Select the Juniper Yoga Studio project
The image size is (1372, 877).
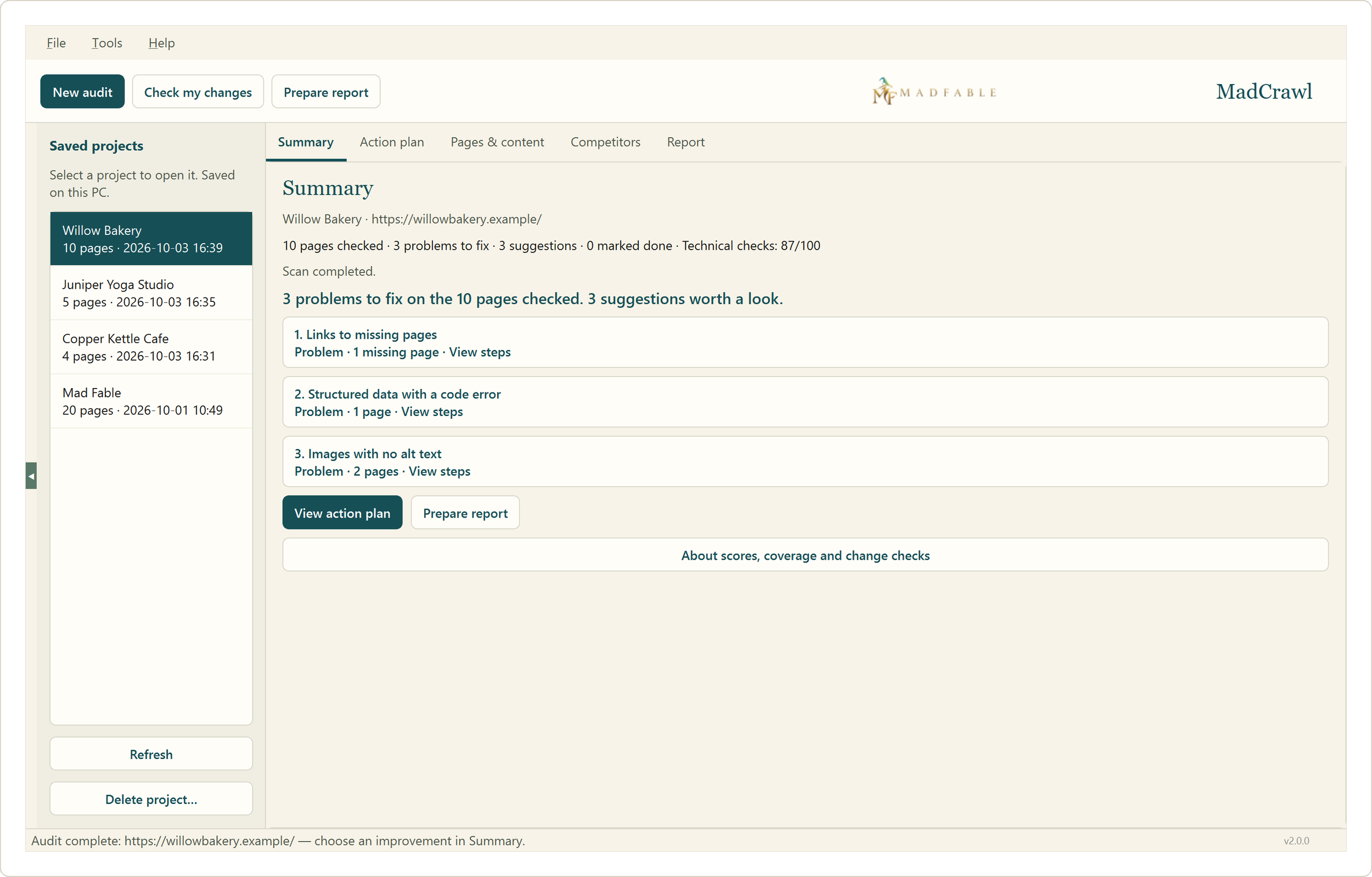pyautogui.click(x=151, y=293)
